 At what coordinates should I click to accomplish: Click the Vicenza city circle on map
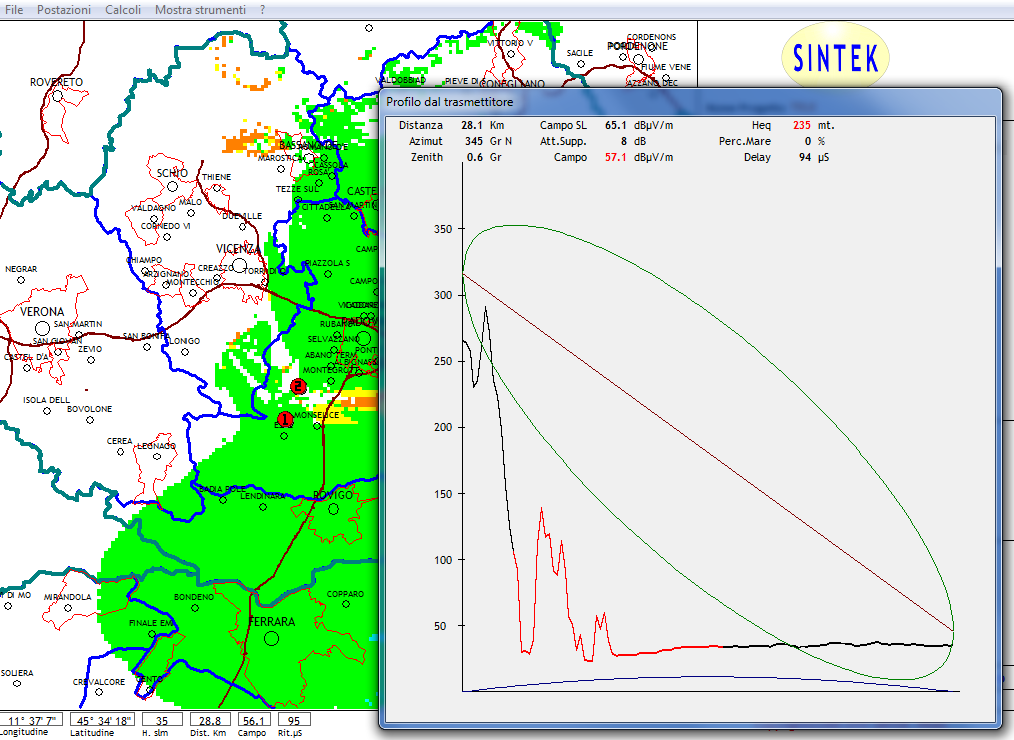point(240,265)
